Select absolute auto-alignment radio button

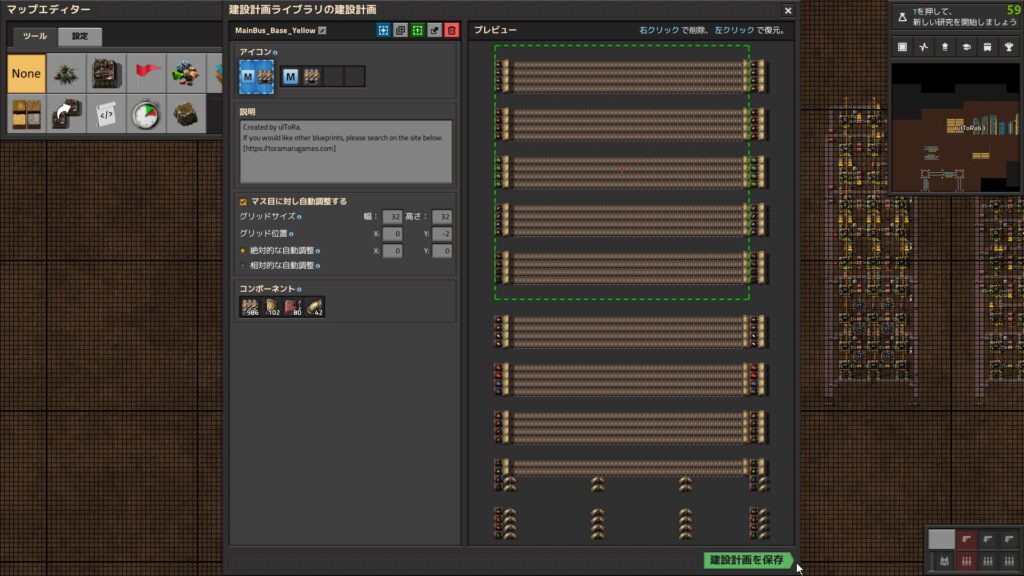(x=243, y=251)
